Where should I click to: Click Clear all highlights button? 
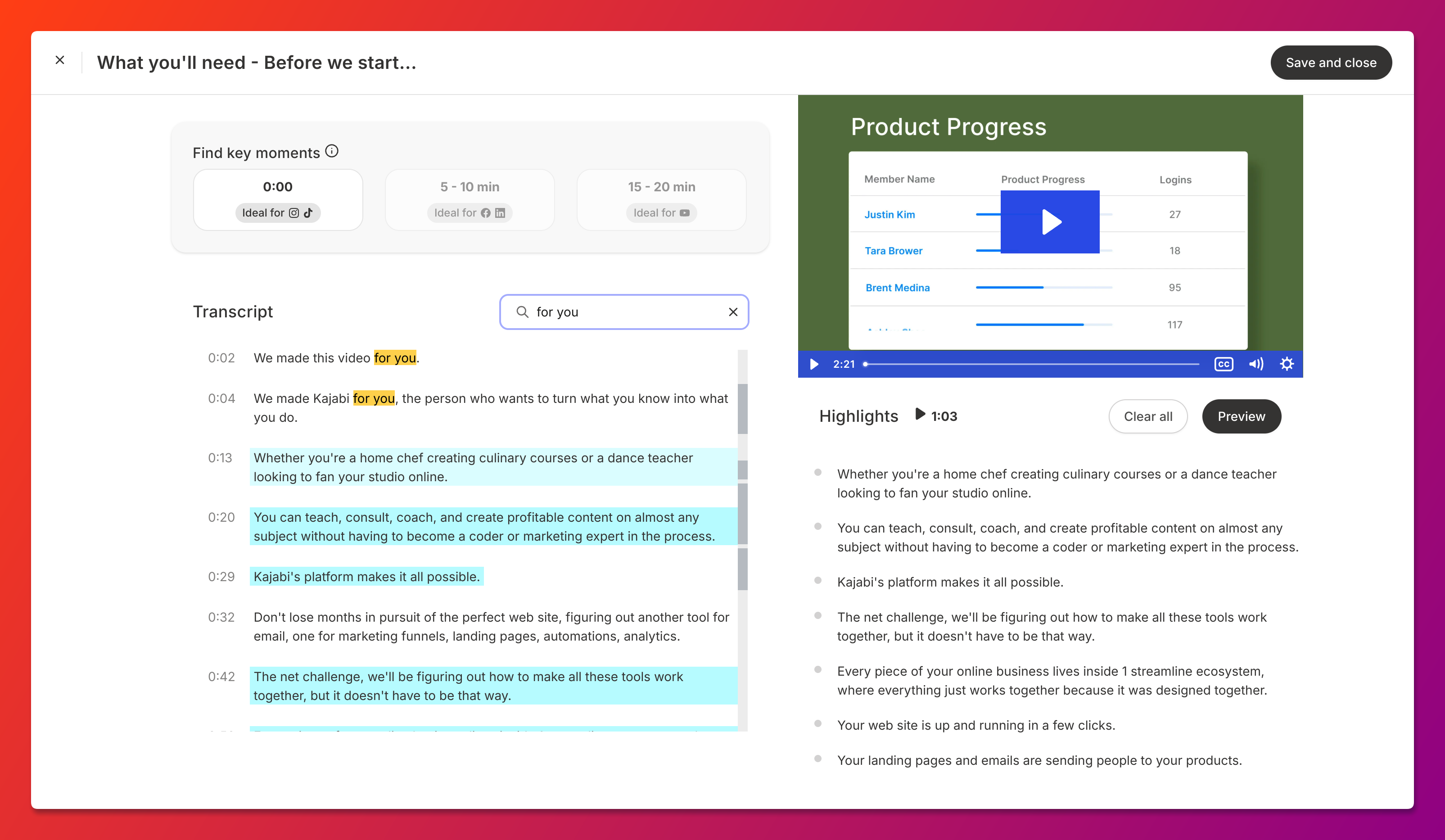point(1147,416)
